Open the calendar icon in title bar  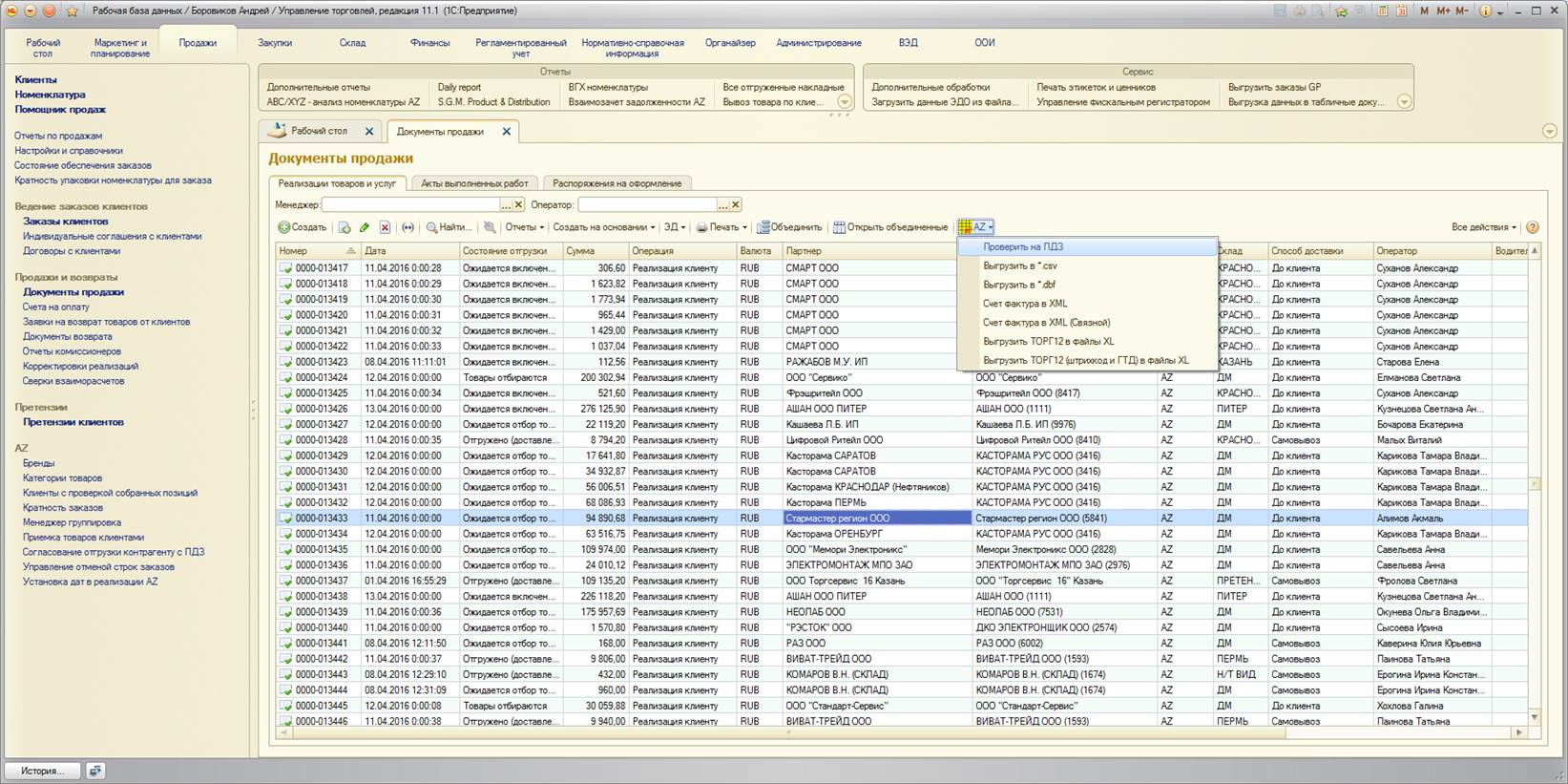click(1402, 11)
